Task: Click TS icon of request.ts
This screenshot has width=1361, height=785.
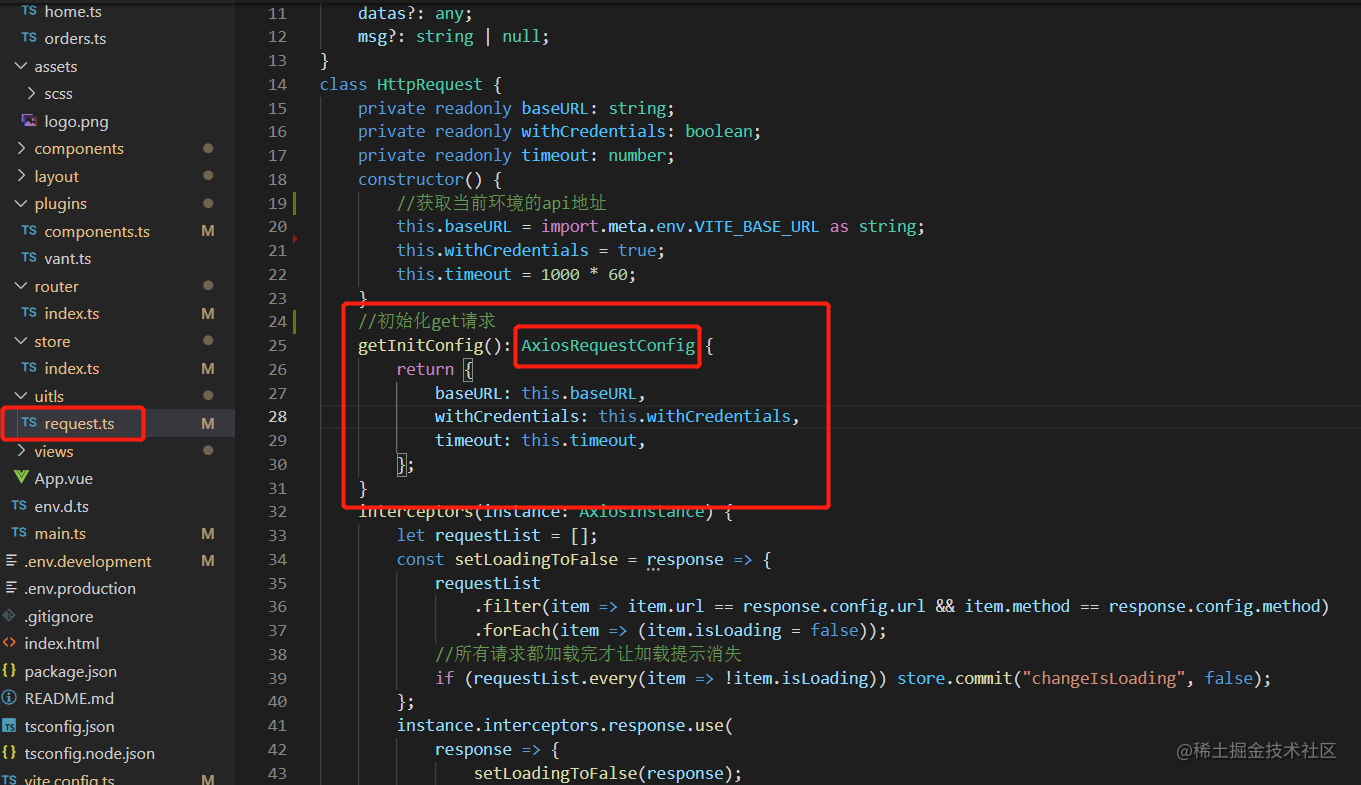Action: click(29, 423)
